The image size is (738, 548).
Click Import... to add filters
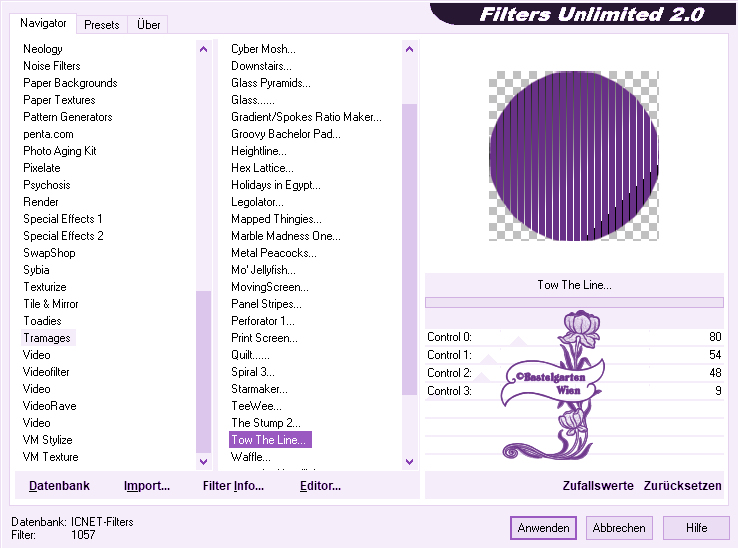coord(147,486)
